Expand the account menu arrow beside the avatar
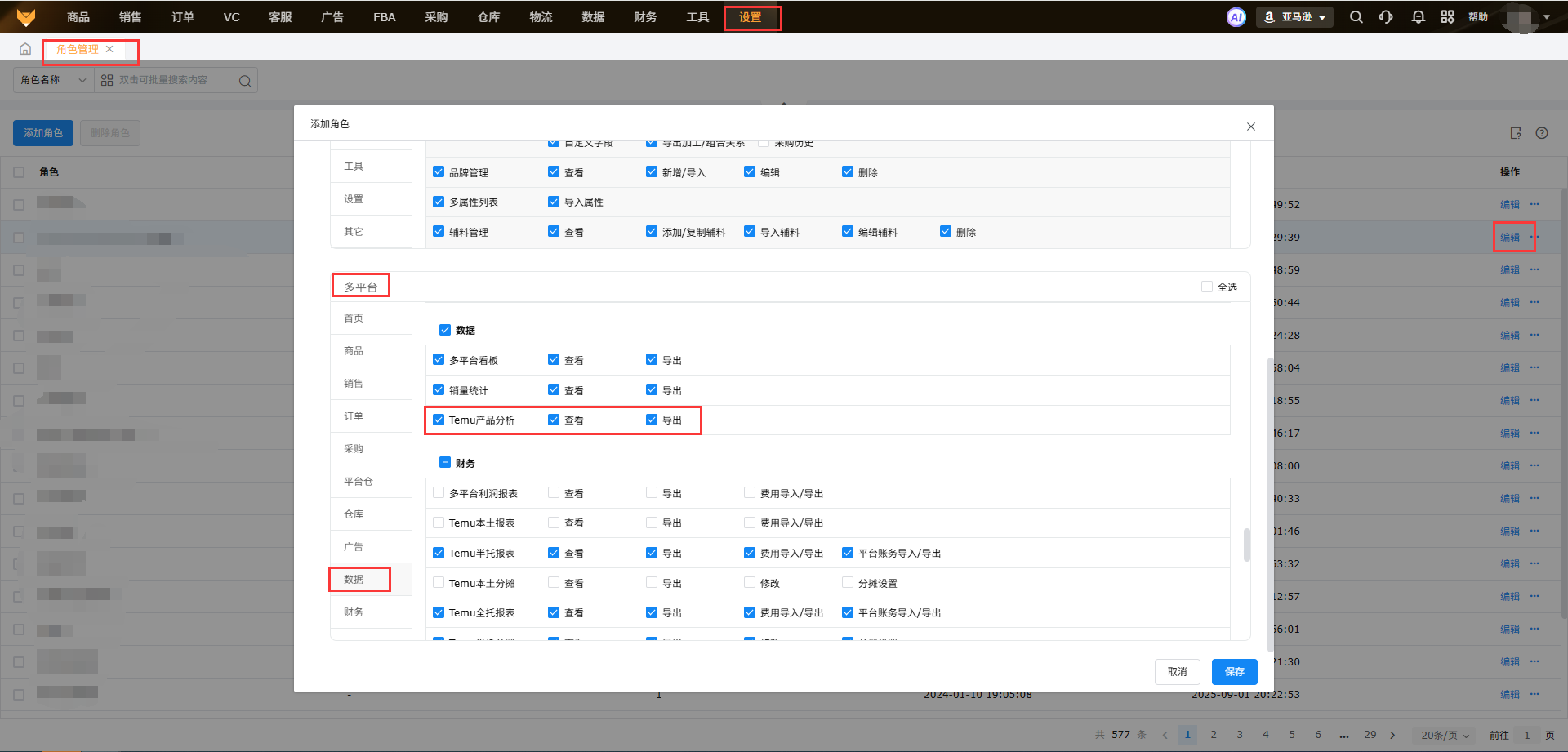 tap(1547, 17)
